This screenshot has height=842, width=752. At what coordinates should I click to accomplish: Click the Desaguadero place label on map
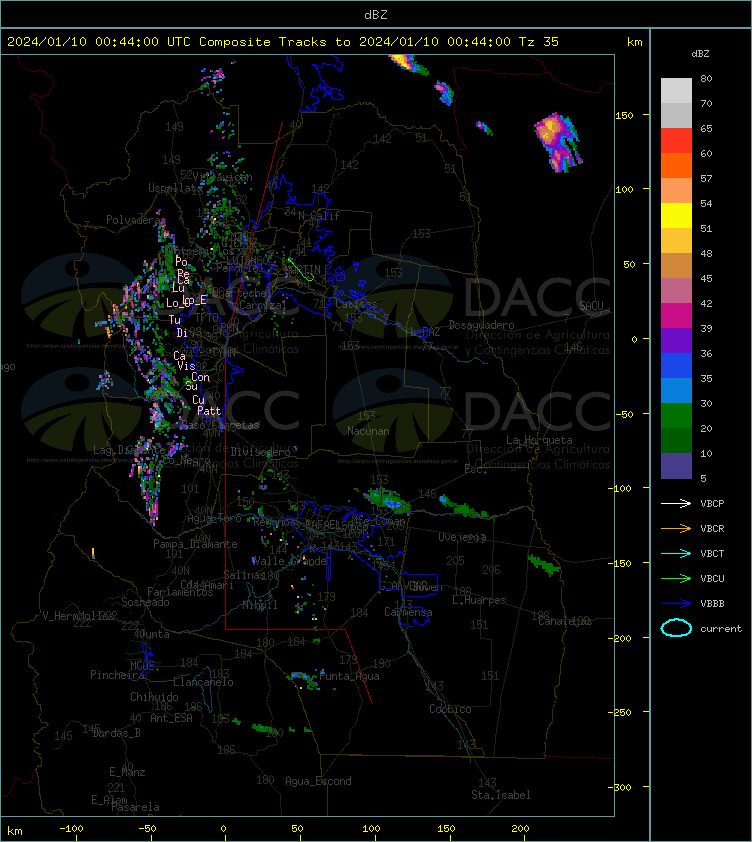pyautogui.click(x=481, y=325)
